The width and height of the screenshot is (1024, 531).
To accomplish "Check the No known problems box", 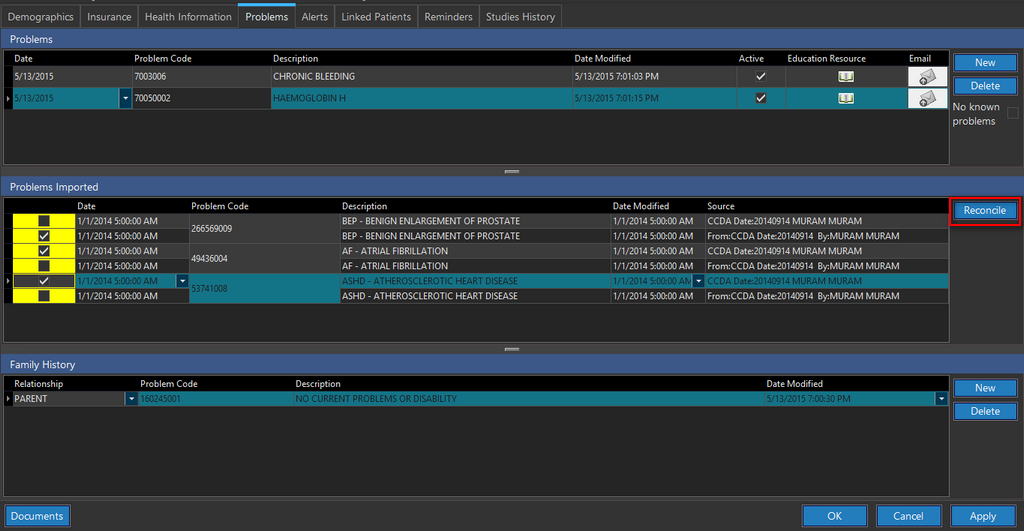I will 1013,113.
